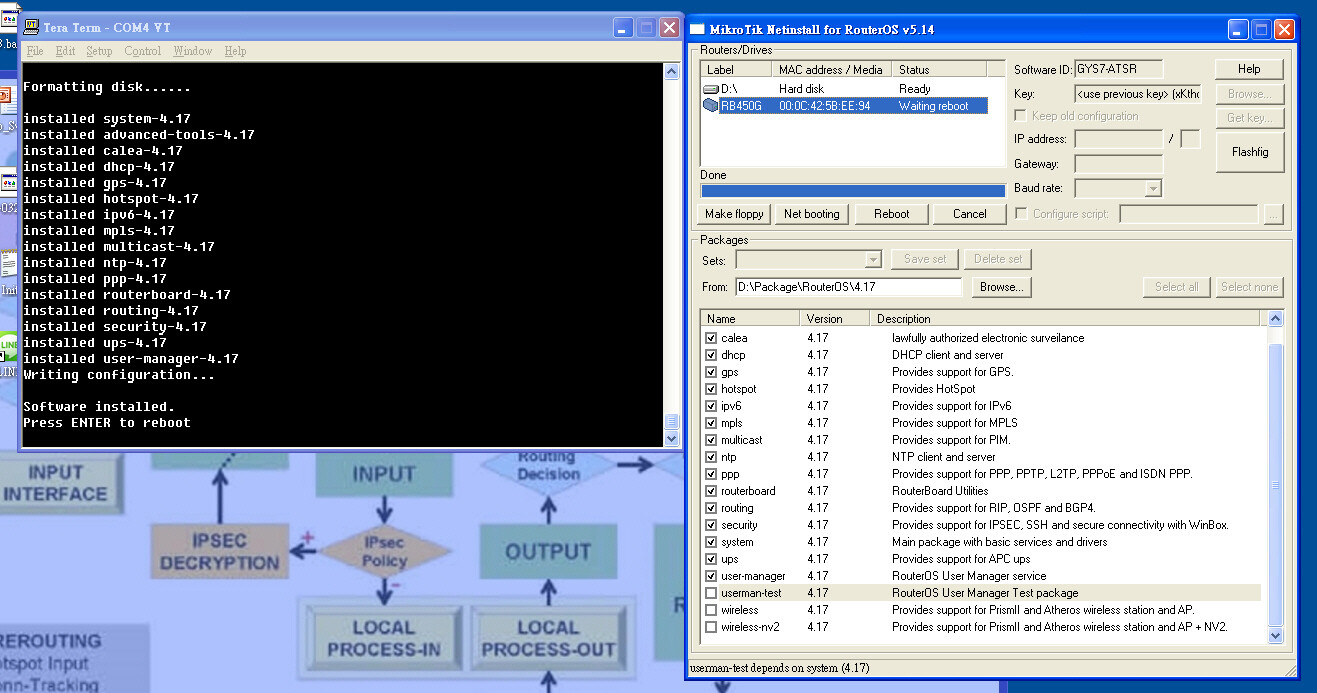Uncheck the dhcp package checkbox
1317x693 pixels.
click(711, 355)
